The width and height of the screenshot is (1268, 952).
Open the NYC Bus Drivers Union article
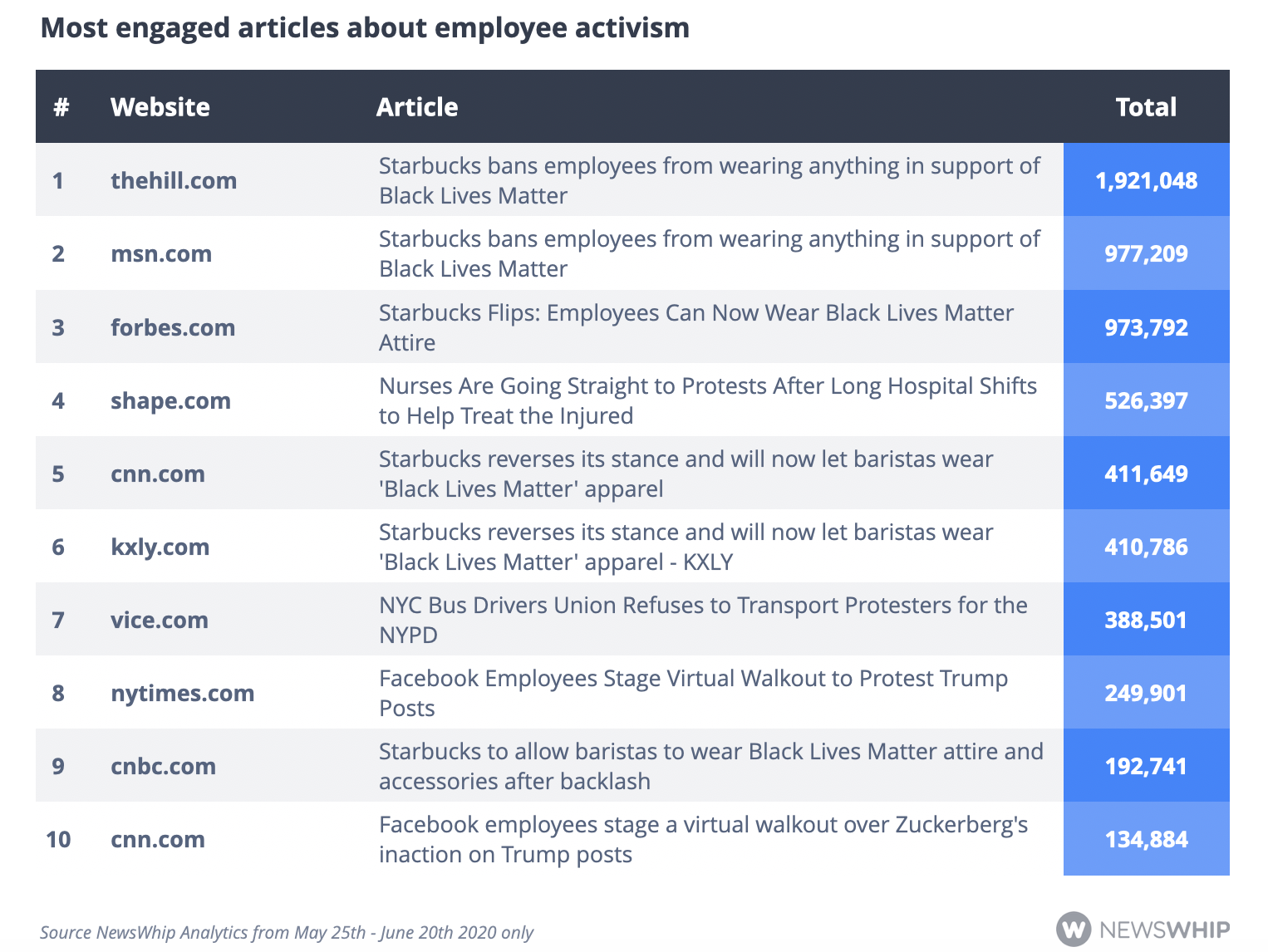703,620
